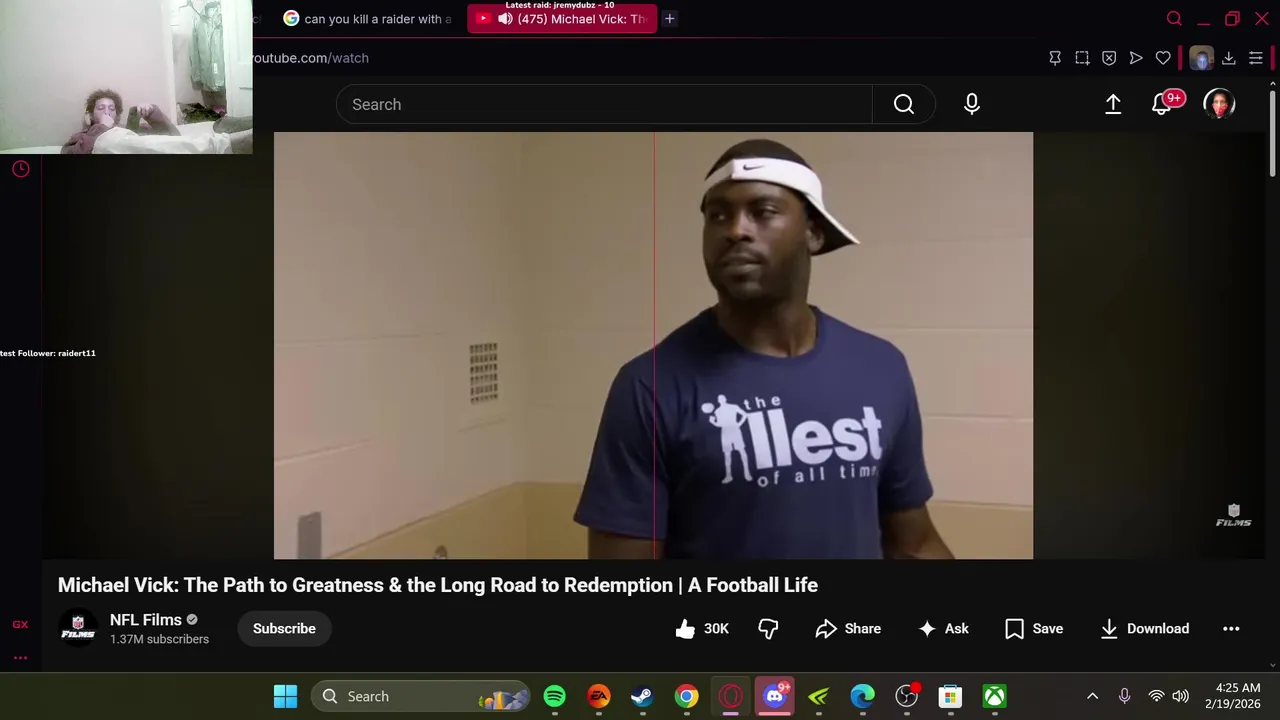Open History clock icon in sidebar
The width and height of the screenshot is (1280, 720).
click(x=20, y=169)
